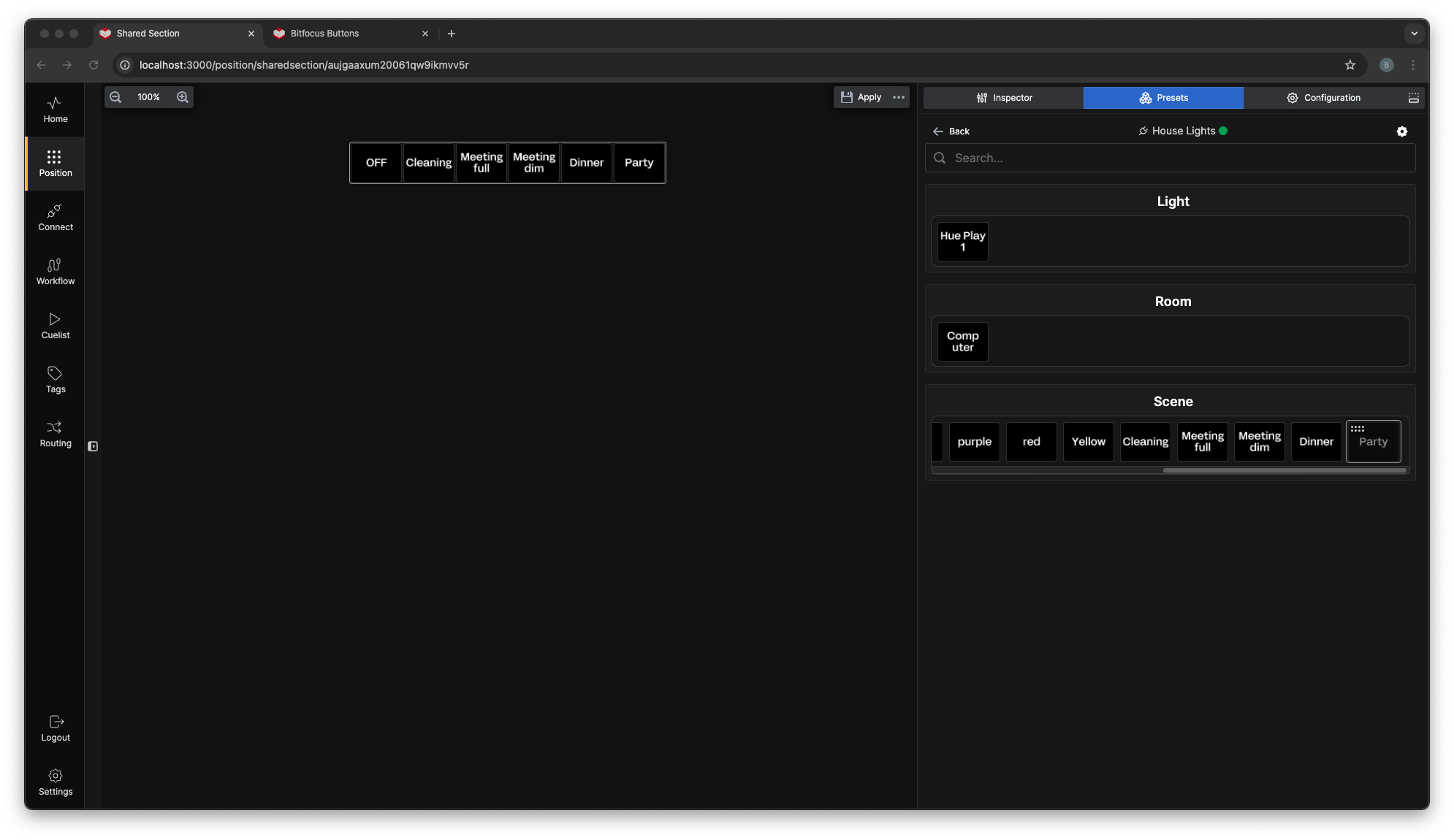Open the browser three-dot menu

[1413, 65]
